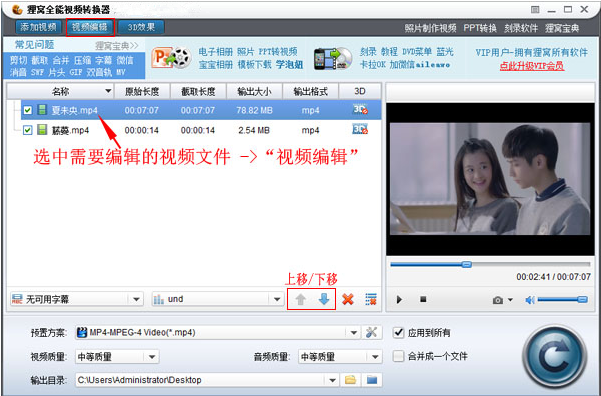Screen dimensions: 601x396
Task: Enable 合并成一个文件 checkbox
Action: point(399,356)
